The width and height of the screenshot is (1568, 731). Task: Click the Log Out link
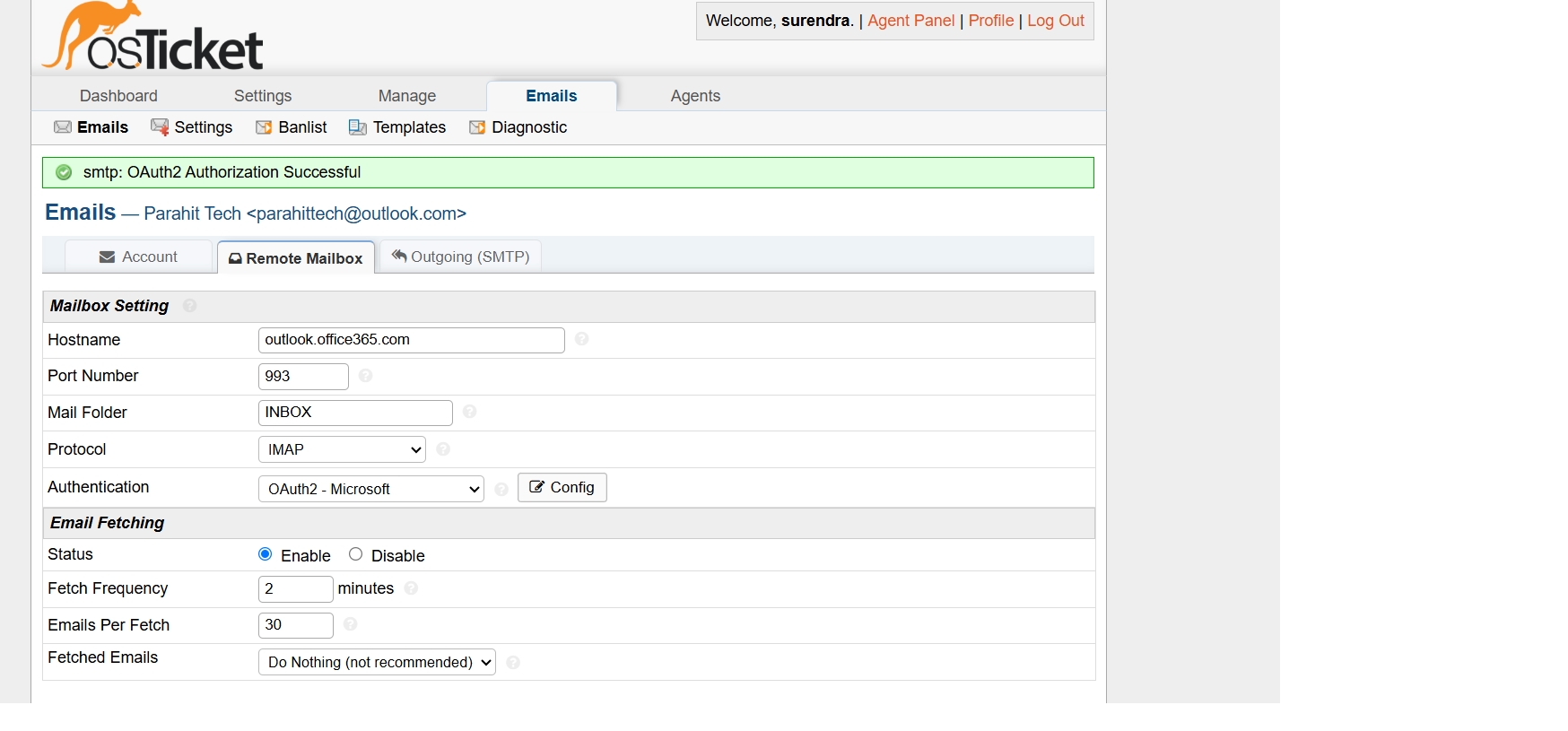tap(1055, 21)
